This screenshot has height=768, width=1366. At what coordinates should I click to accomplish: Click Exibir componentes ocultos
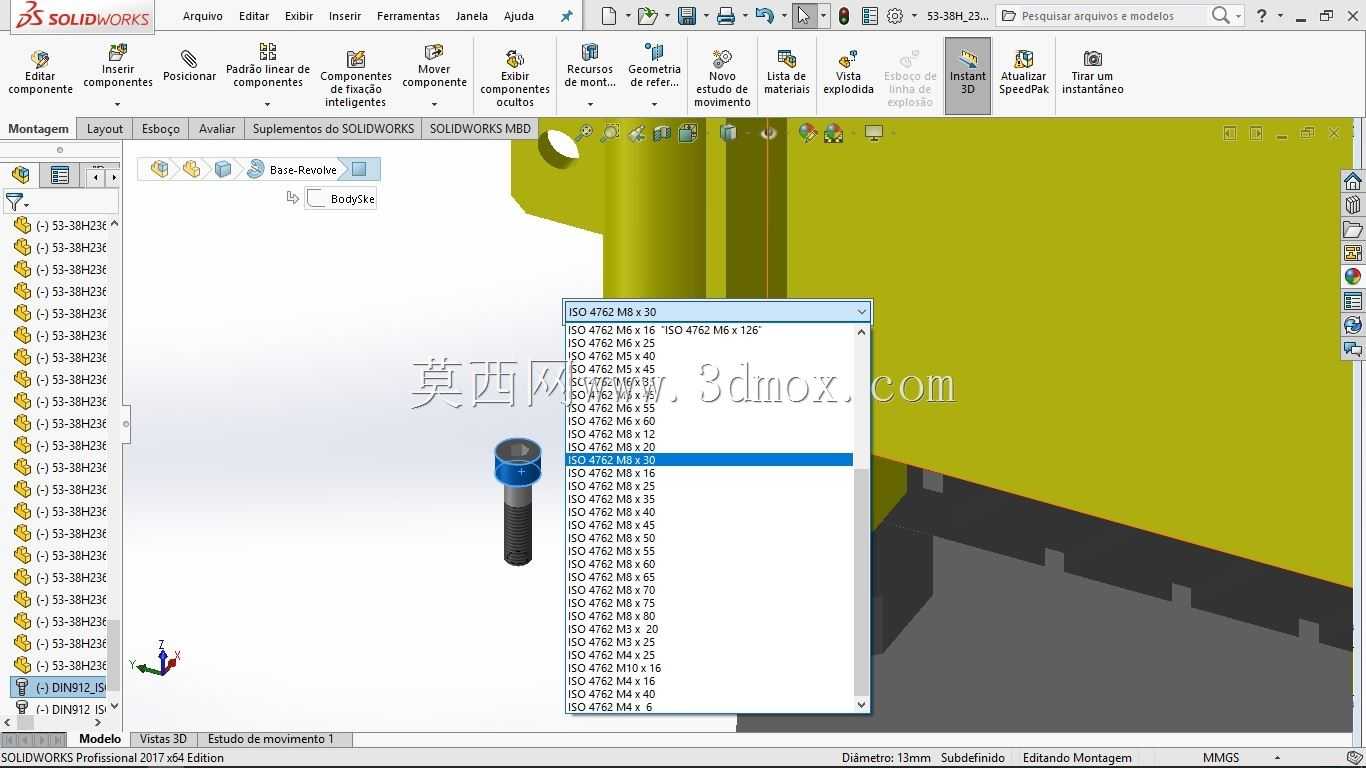[x=515, y=78]
